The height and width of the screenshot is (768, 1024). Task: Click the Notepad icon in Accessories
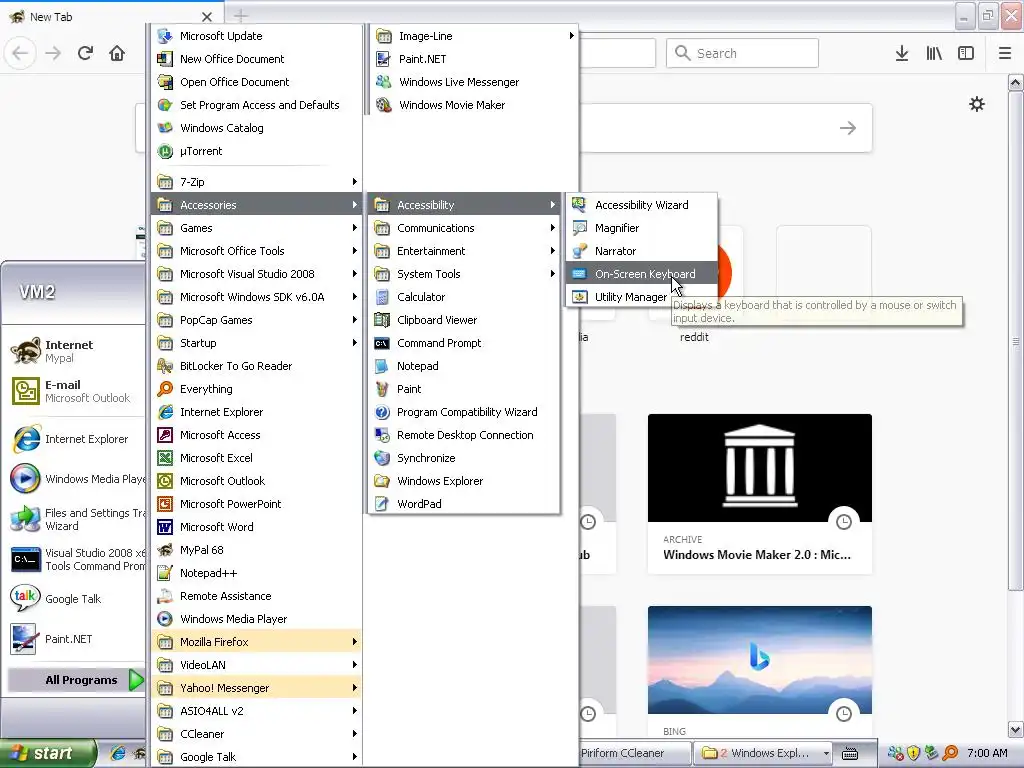coord(382,366)
